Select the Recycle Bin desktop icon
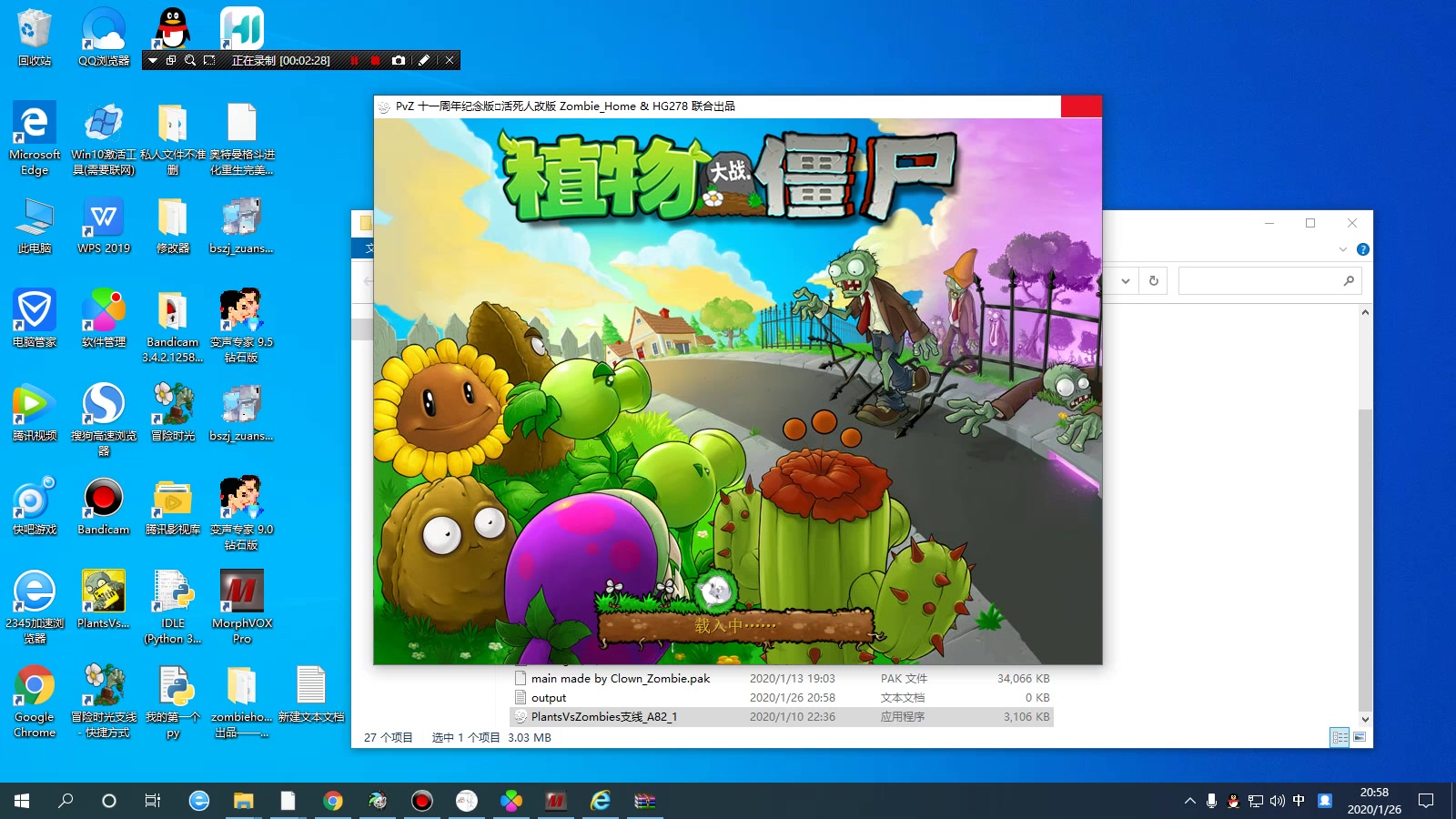This screenshot has width=1456, height=819. pyautogui.click(x=35, y=37)
